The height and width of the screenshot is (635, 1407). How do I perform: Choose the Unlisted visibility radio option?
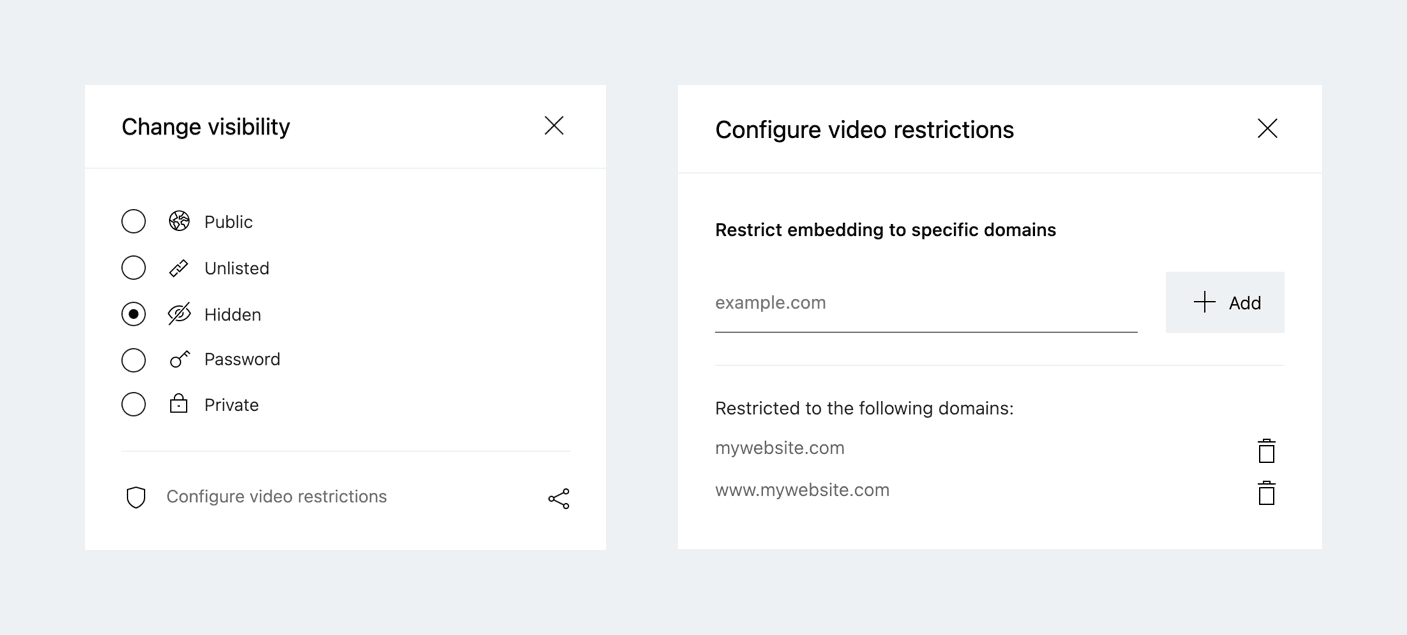pyautogui.click(x=133, y=268)
